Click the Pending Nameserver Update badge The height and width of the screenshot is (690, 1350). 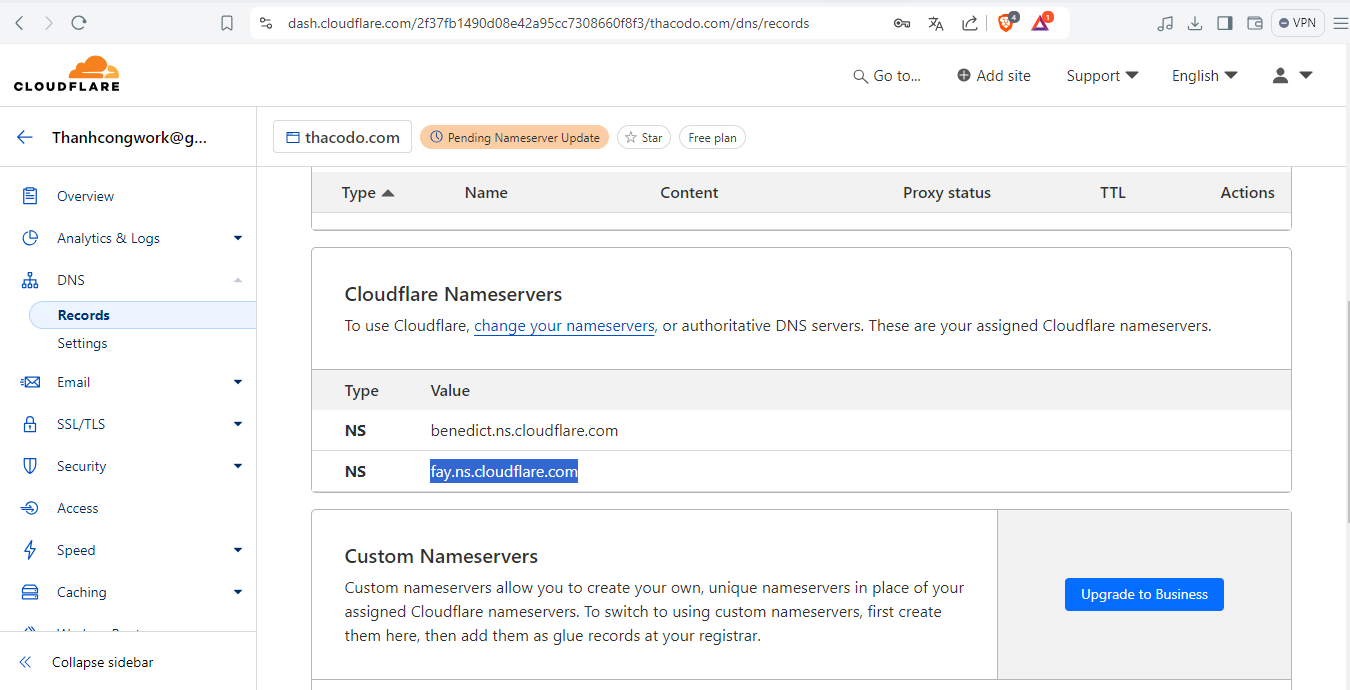point(514,138)
